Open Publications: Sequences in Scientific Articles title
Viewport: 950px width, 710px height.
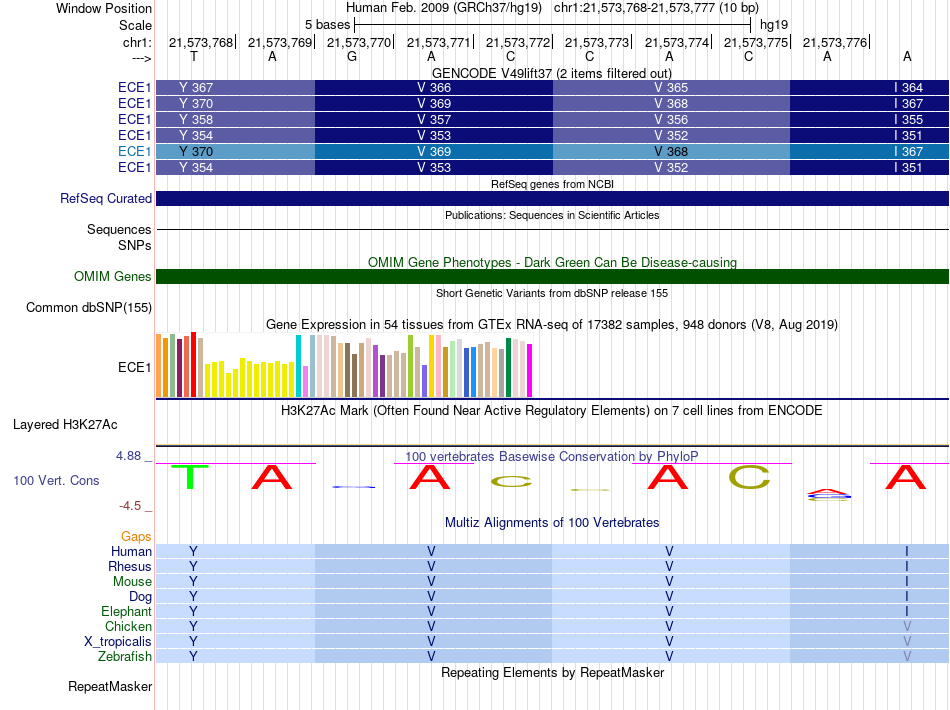point(552,215)
